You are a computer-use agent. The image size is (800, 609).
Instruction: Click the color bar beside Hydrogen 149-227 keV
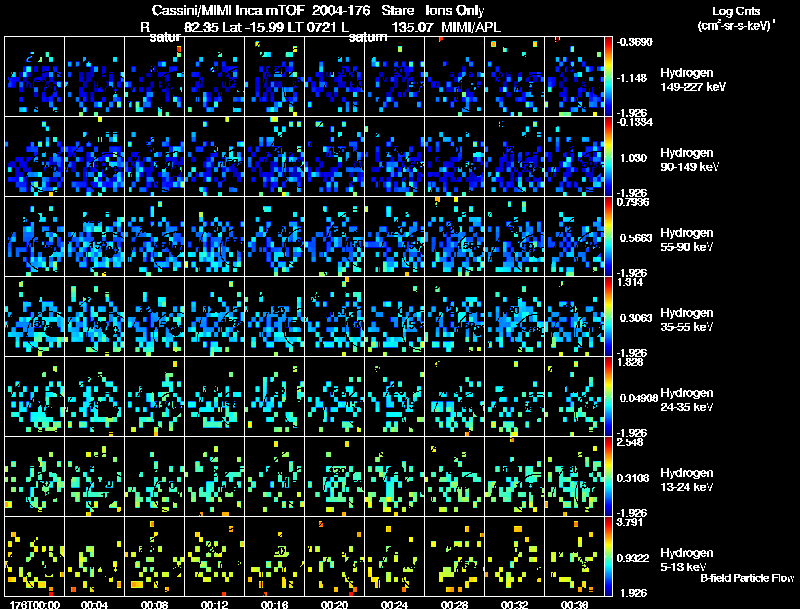point(608,77)
